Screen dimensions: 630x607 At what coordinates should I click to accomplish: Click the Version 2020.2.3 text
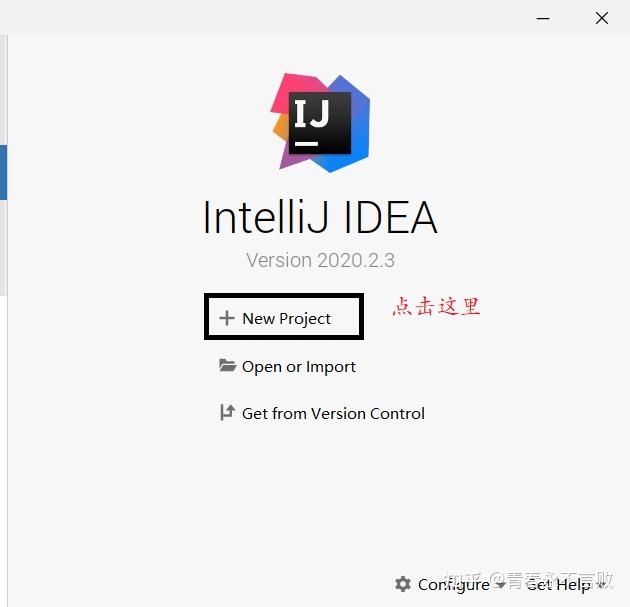click(x=320, y=260)
